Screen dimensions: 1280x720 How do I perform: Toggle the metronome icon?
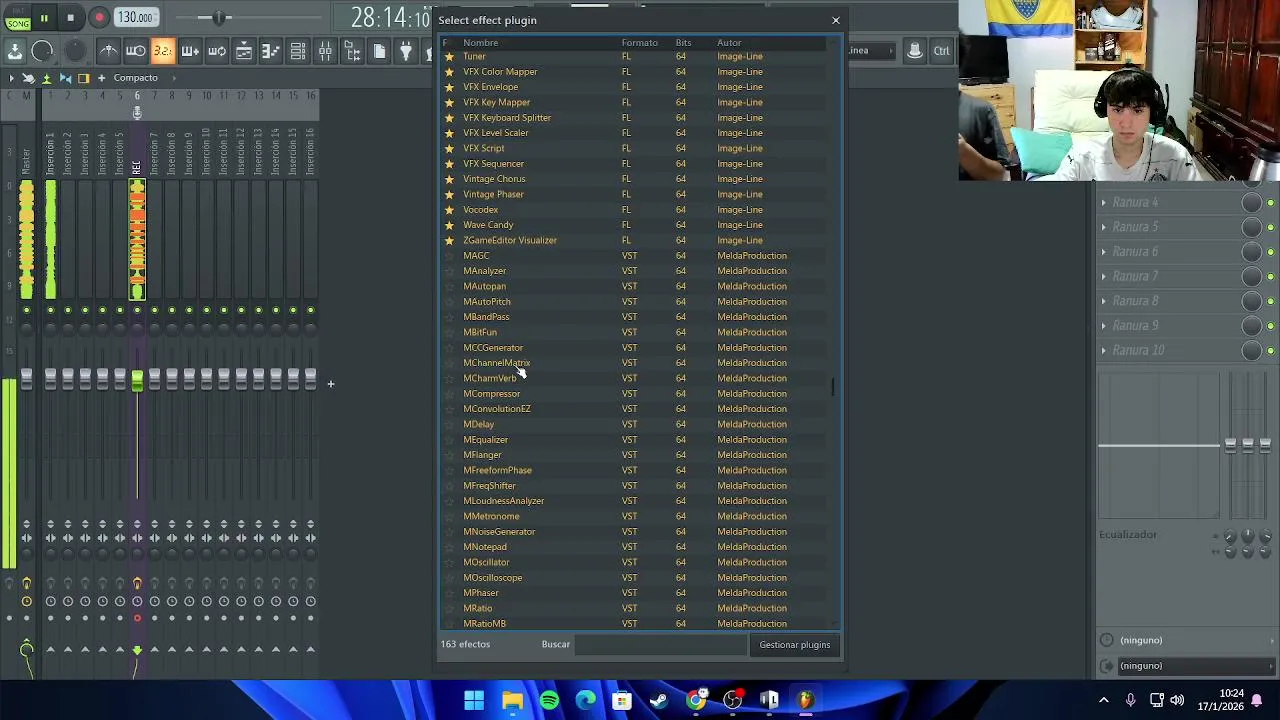108,51
